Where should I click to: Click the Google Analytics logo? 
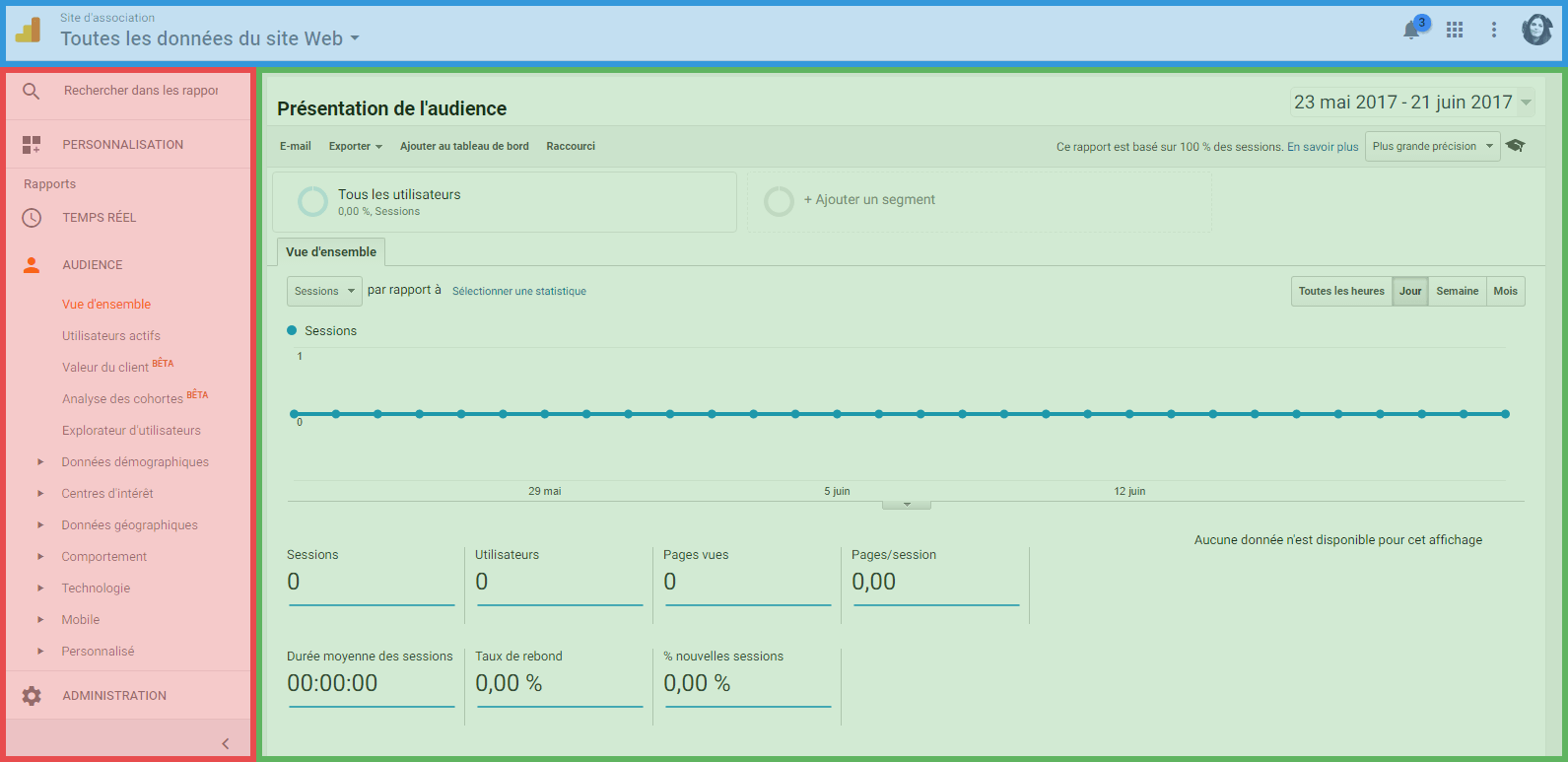pyautogui.click(x=29, y=31)
